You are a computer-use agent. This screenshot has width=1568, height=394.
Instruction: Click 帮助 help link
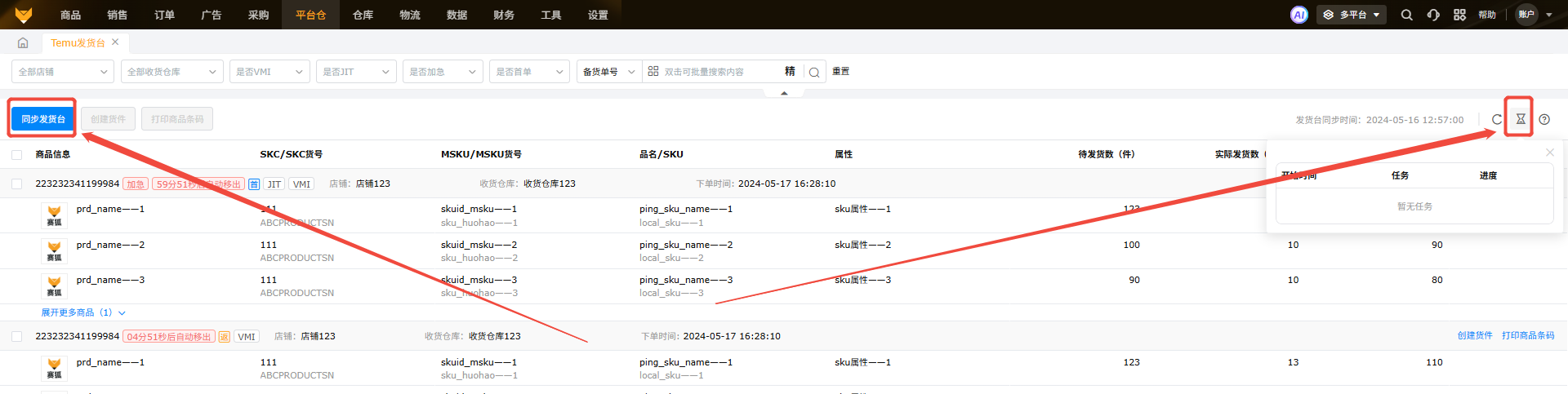coord(1487,15)
